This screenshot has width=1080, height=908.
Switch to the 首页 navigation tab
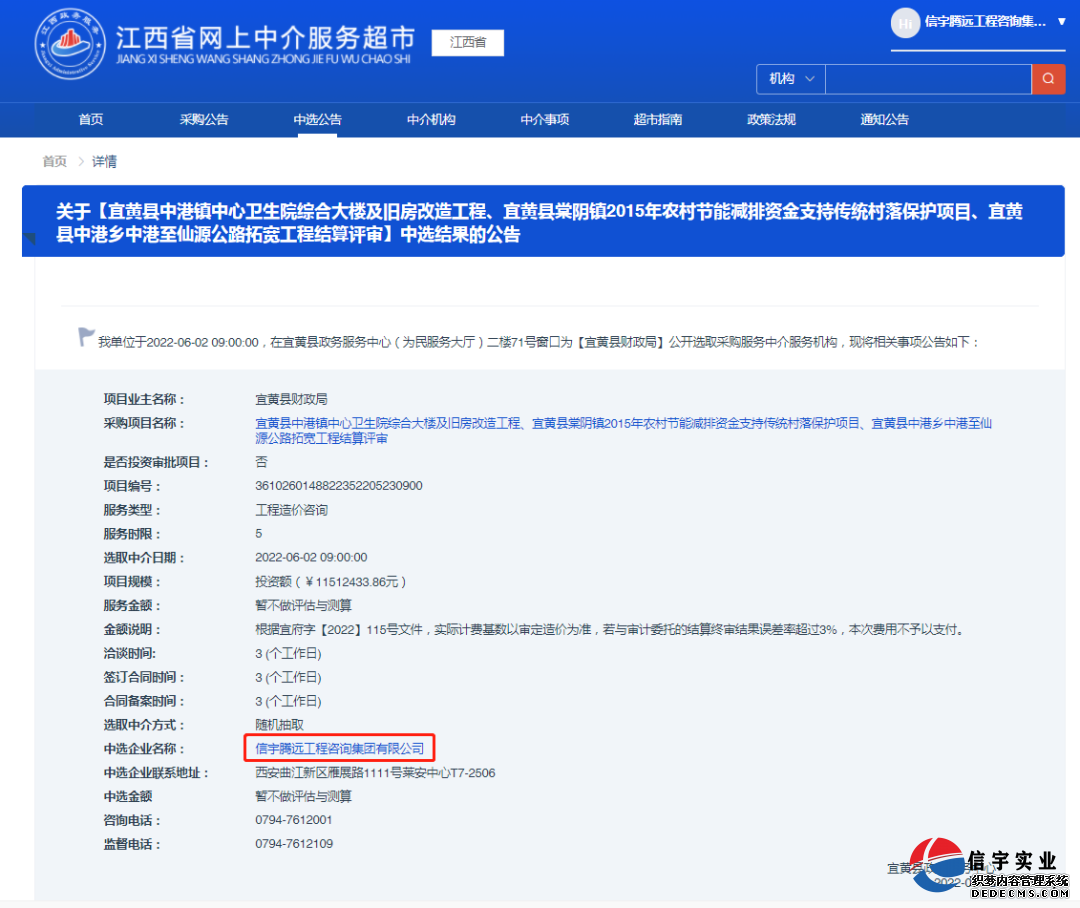(x=90, y=119)
